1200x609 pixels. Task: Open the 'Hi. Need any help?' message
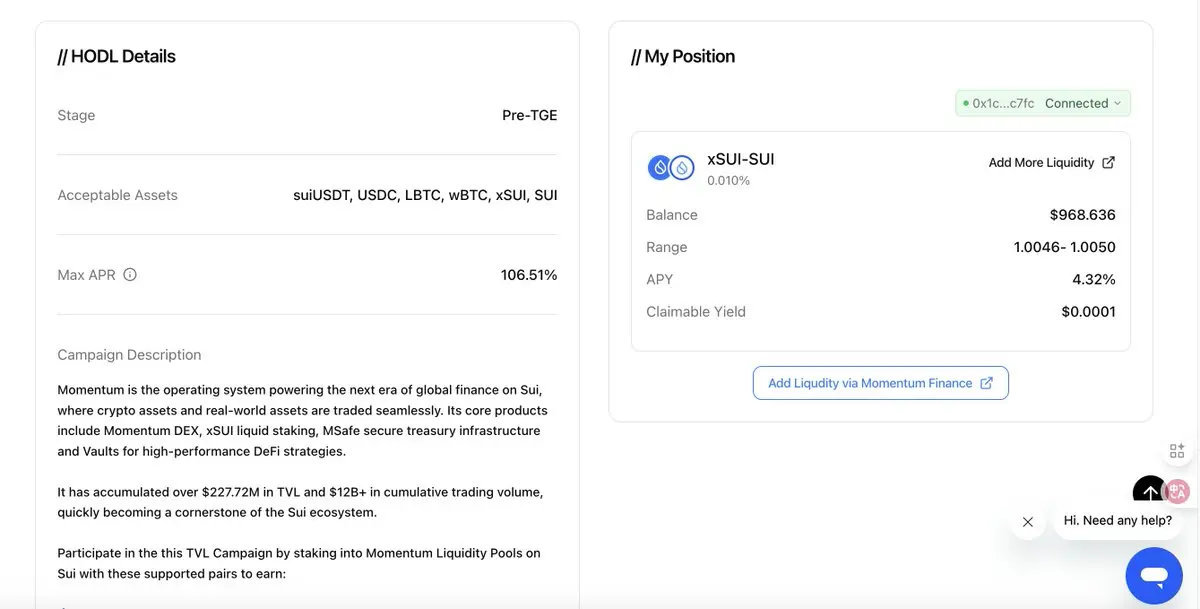tap(1118, 521)
